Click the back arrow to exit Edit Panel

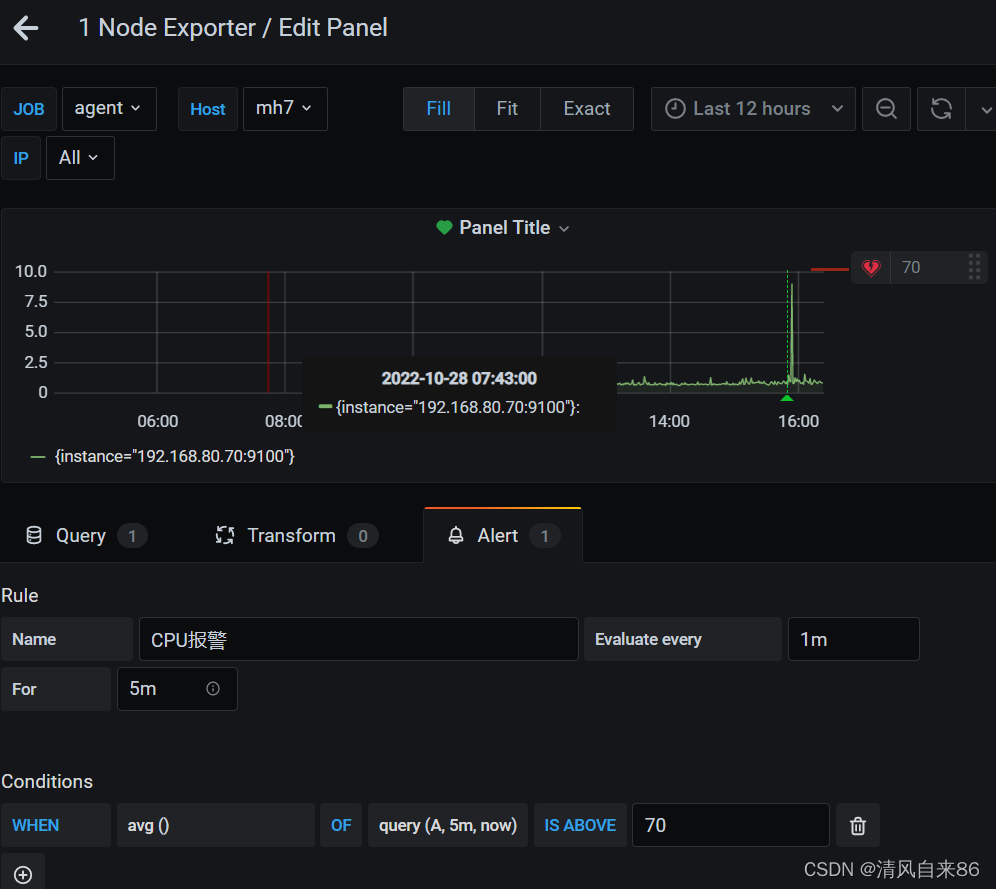coord(25,28)
